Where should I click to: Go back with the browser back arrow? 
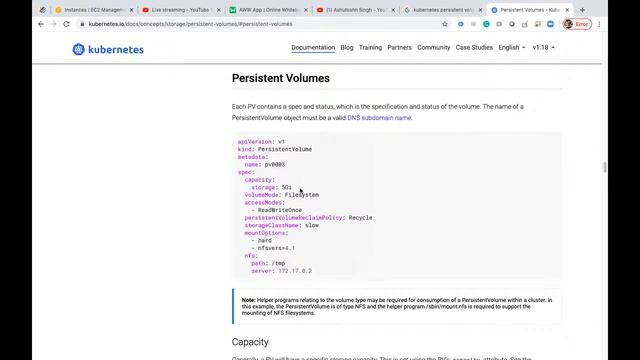[x=41, y=24]
